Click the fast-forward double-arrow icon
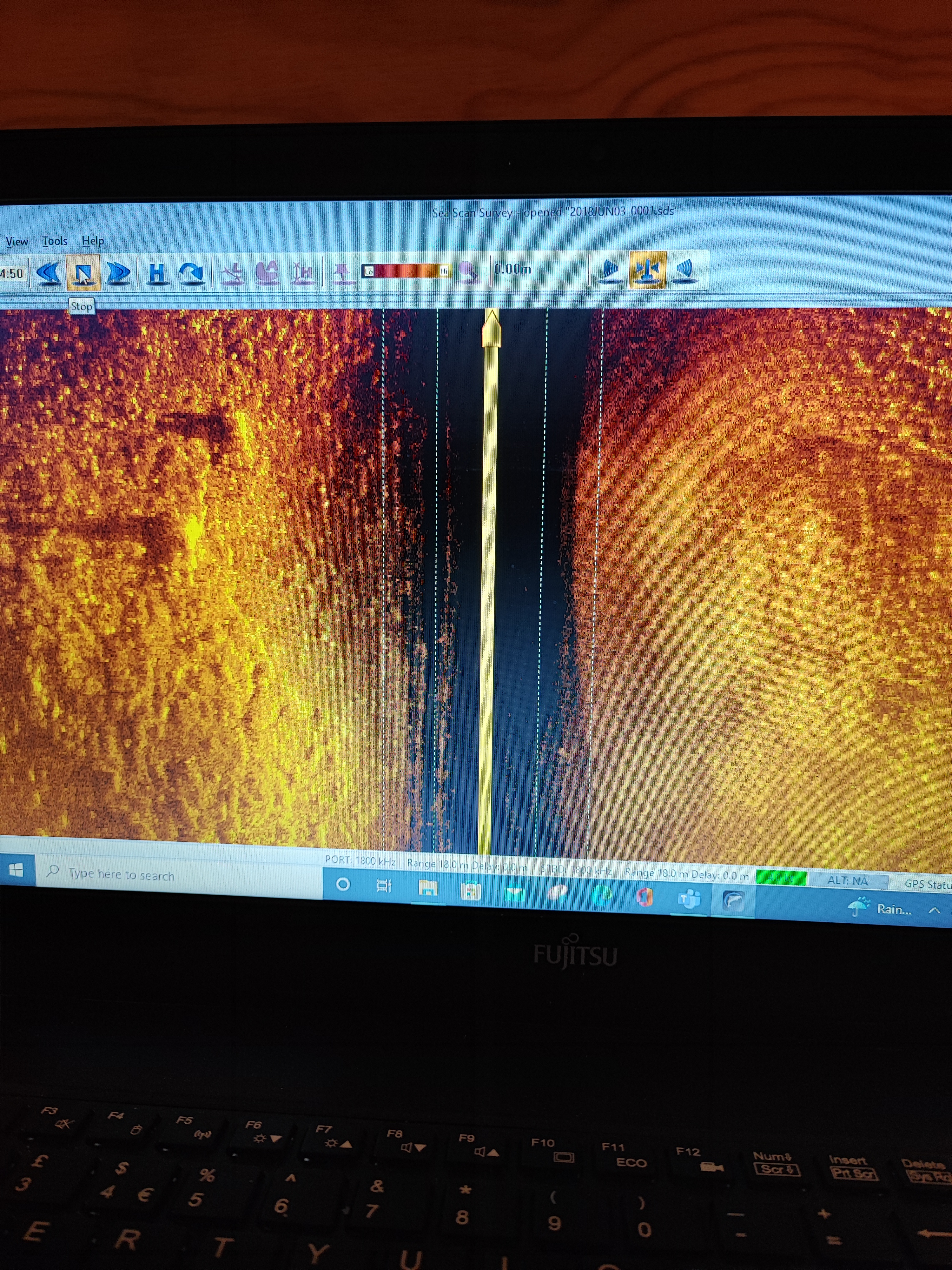The width and height of the screenshot is (952, 1270). [x=118, y=273]
